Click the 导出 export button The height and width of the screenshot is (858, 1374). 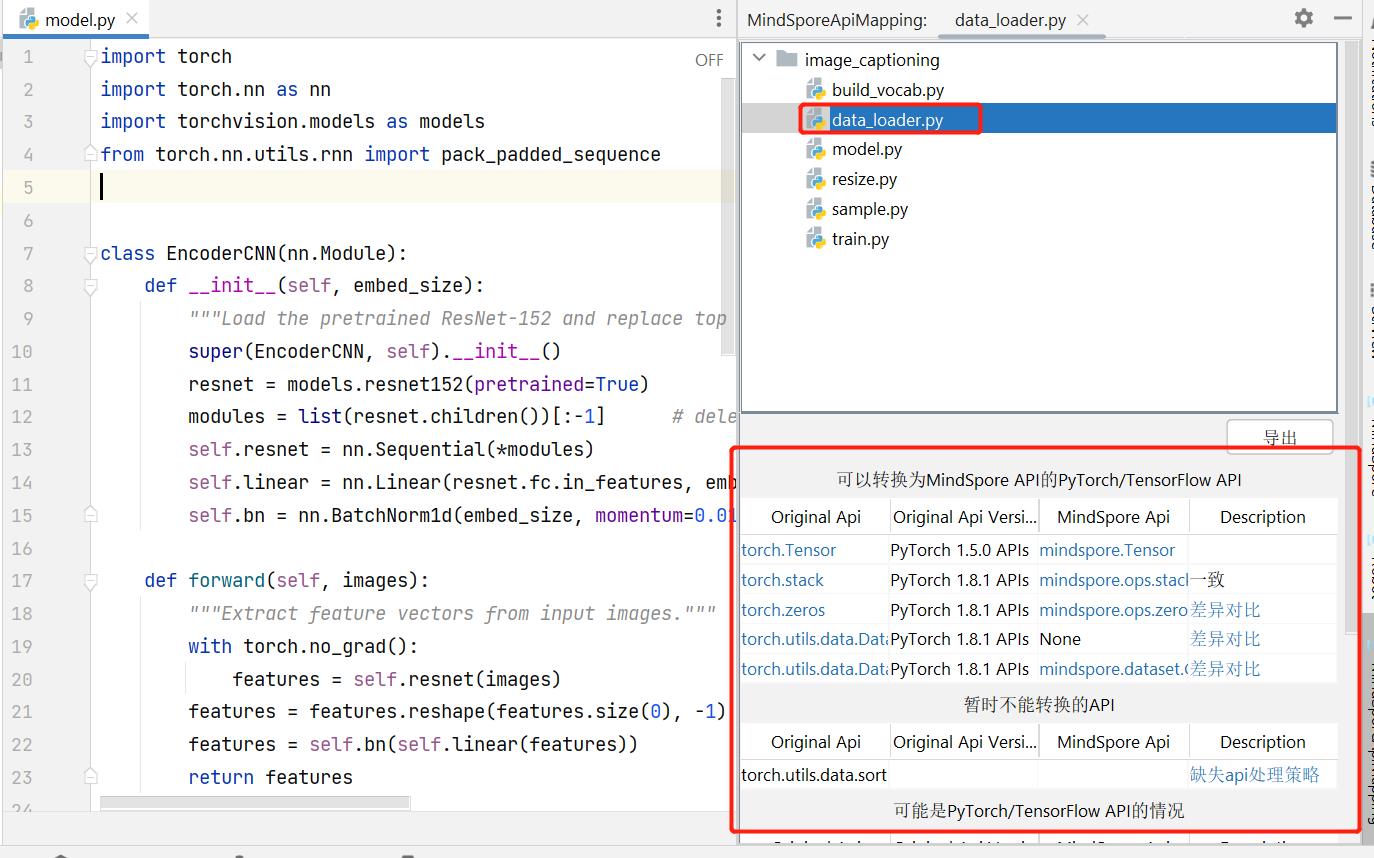[x=1279, y=437]
